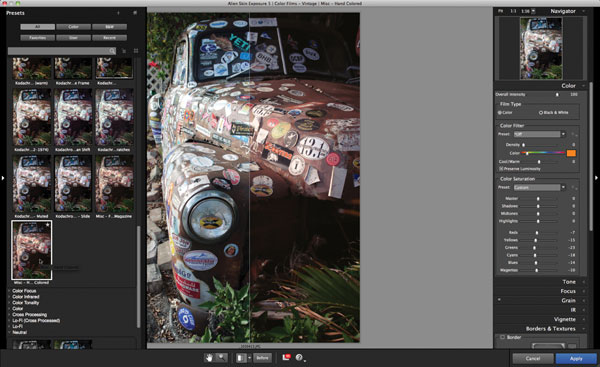Click the Before button

[262, 358]
